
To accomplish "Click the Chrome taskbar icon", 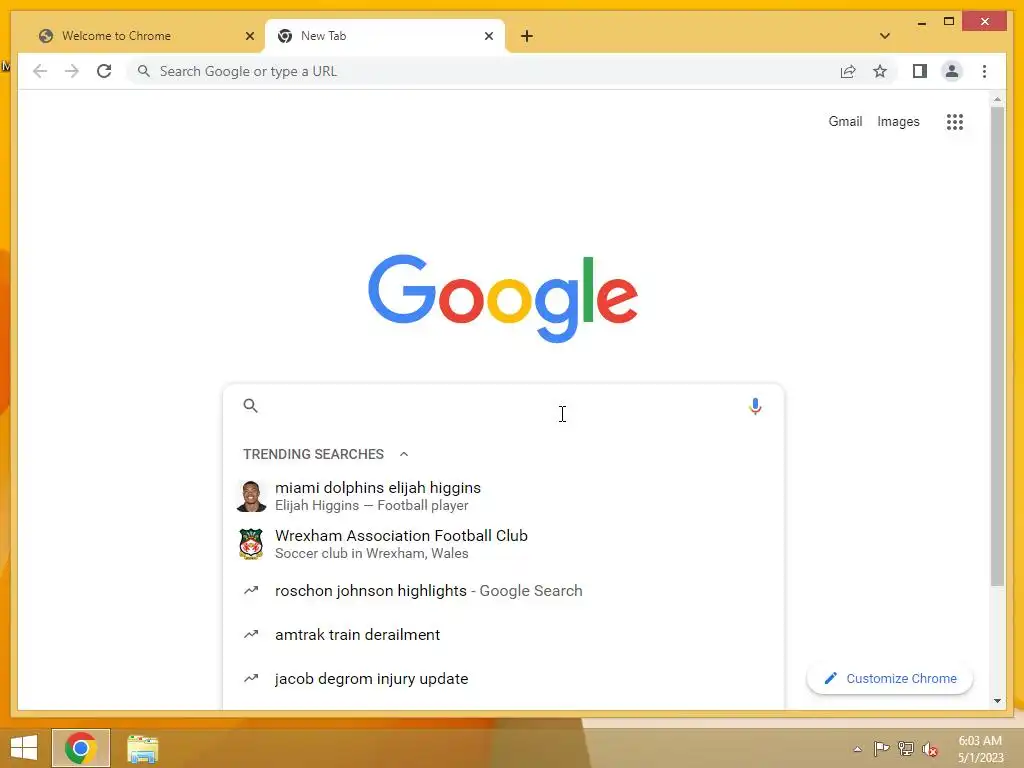I will (81, 748).
